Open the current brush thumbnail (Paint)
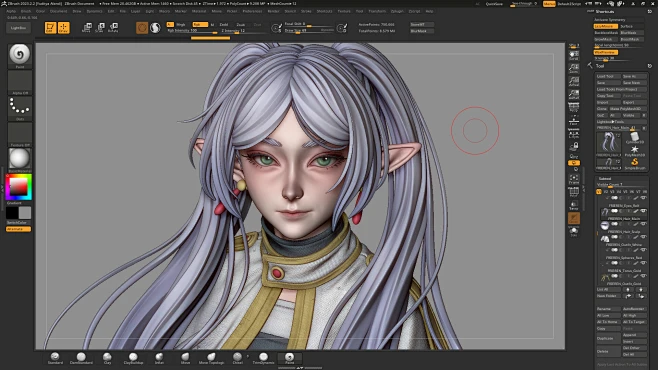658x370 pixels. click(x=19, y=56)
